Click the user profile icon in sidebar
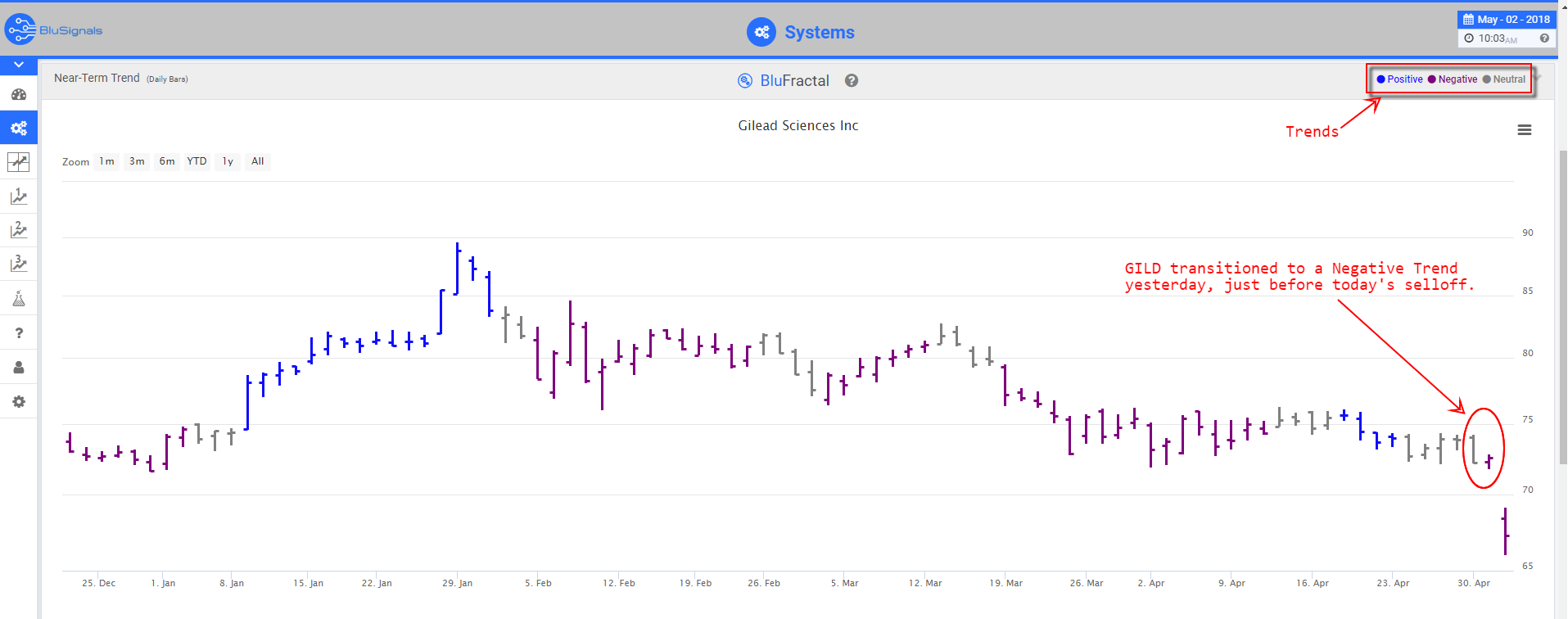Image resolution: width=1568 pixels, height=619 pixels. 19,368
